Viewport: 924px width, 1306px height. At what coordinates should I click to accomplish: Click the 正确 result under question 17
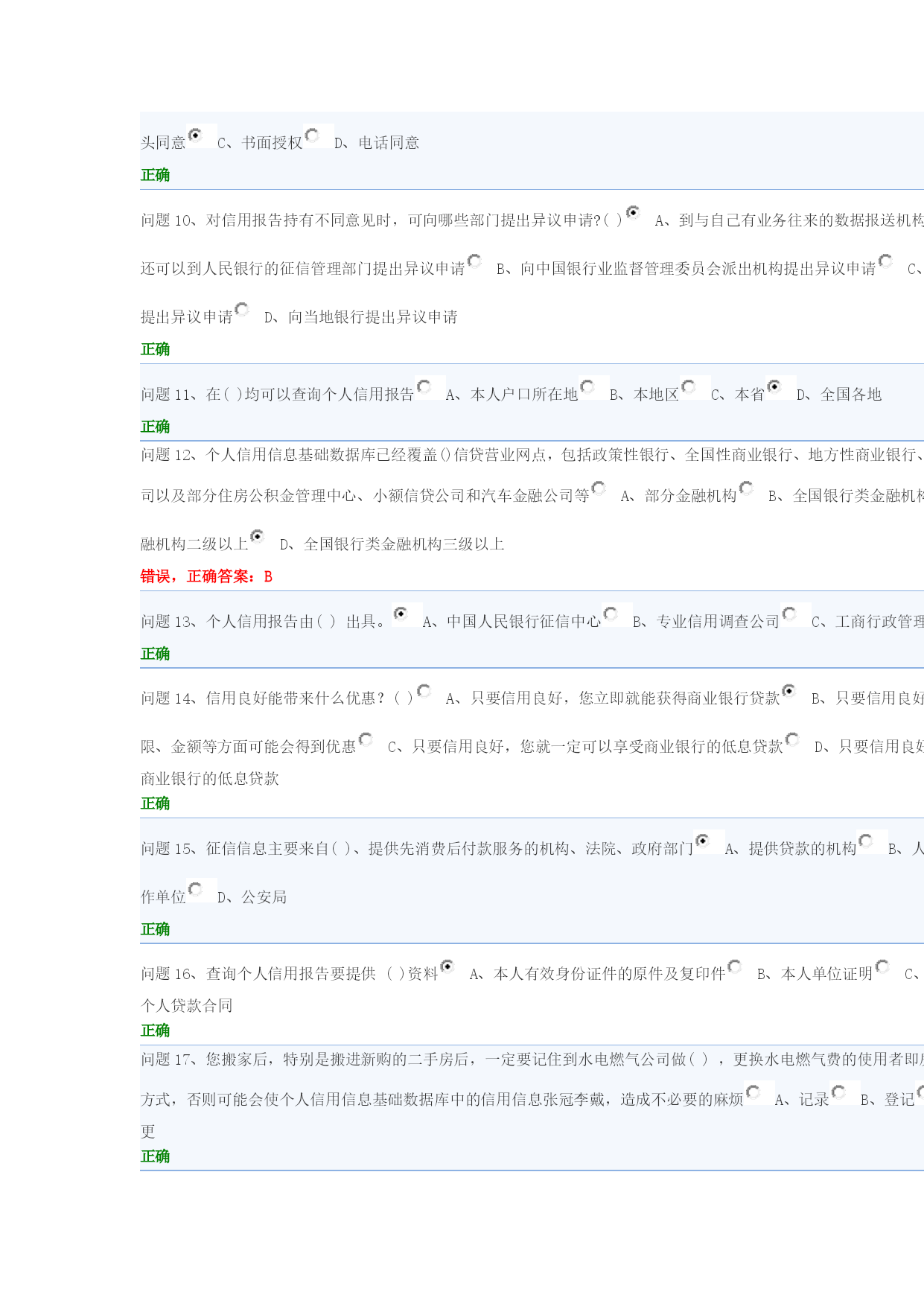[x=156, y=1156]
